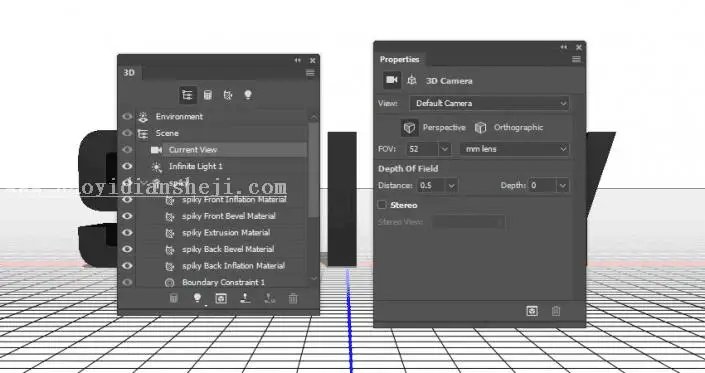This screenshot has height=373, width=705.
Task: Add new light from 3D panel footer
Action: coord(197,298)
